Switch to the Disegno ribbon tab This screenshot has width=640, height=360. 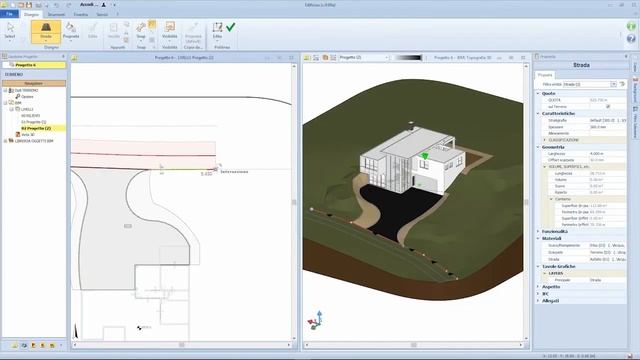[x=31, y=14]
